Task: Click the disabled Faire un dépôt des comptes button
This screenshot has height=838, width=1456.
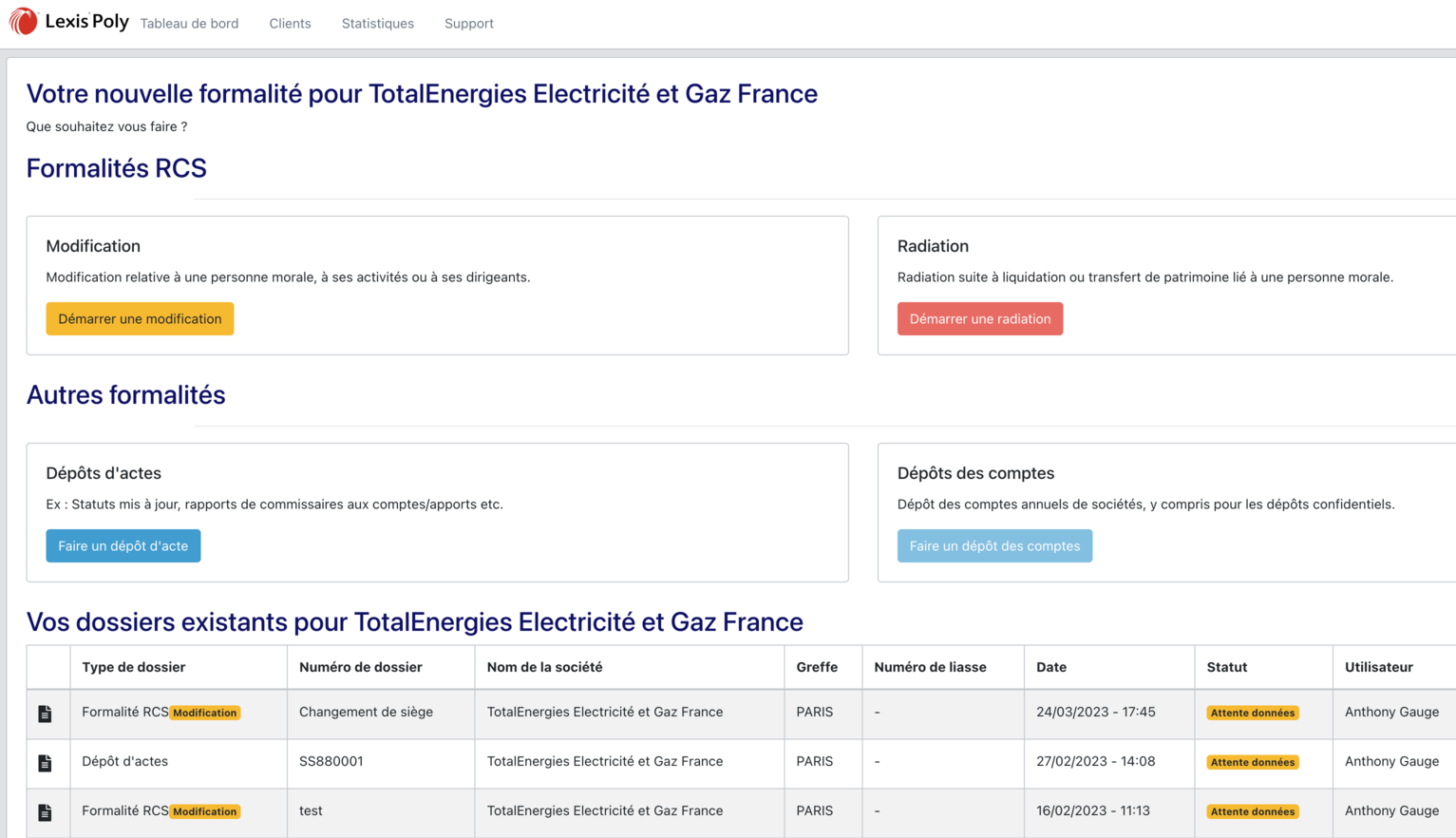Action: pos(994,545)
